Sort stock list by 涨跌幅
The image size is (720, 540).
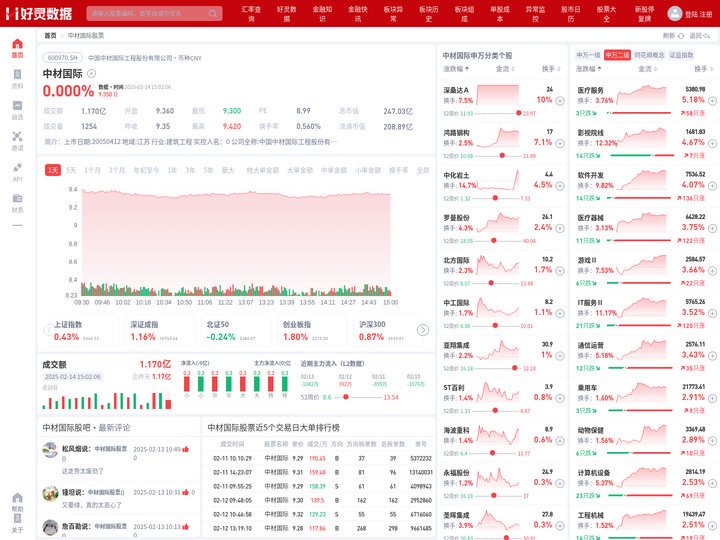[x=456, y=69]
